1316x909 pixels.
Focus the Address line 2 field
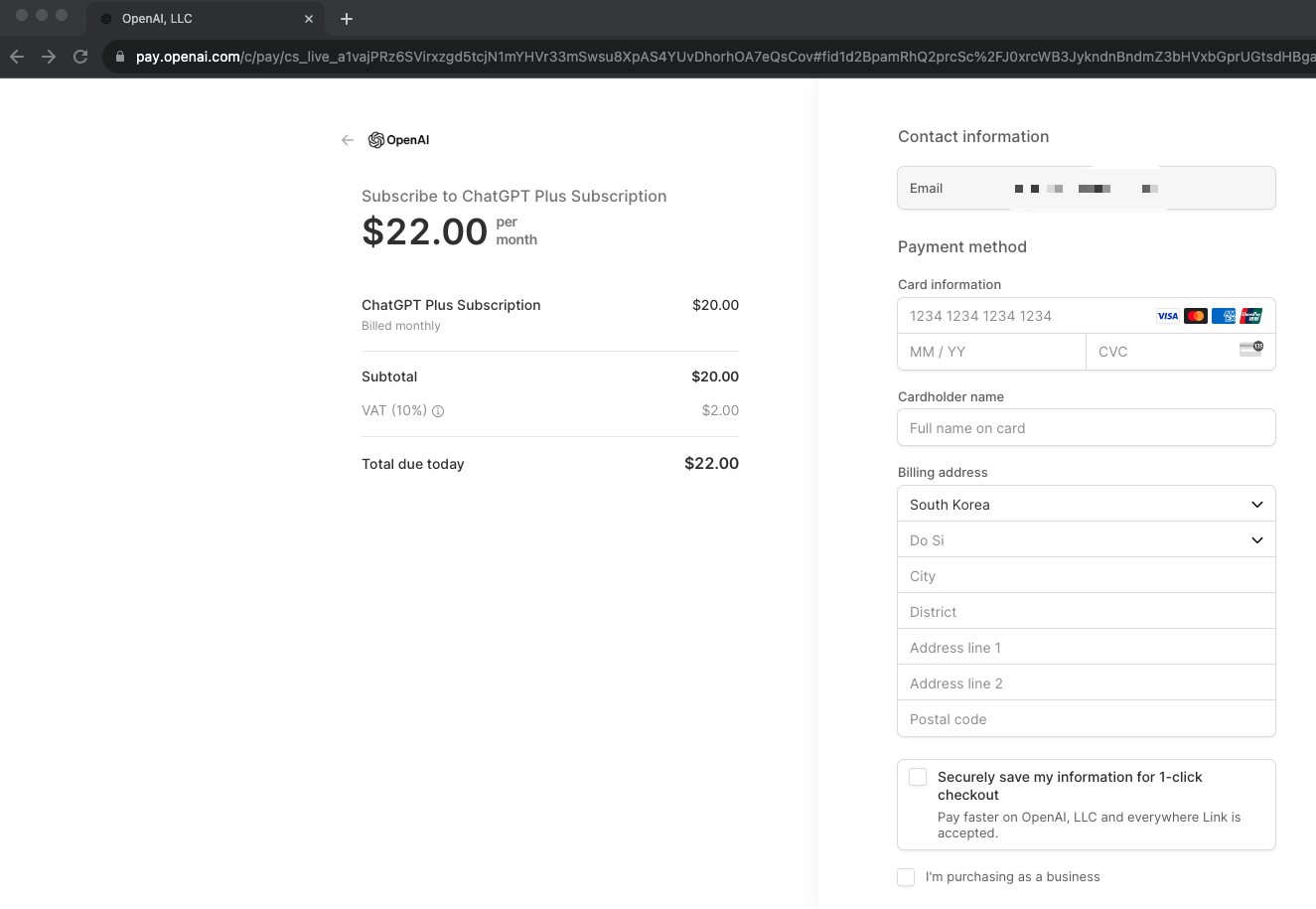coord(1087,683)
